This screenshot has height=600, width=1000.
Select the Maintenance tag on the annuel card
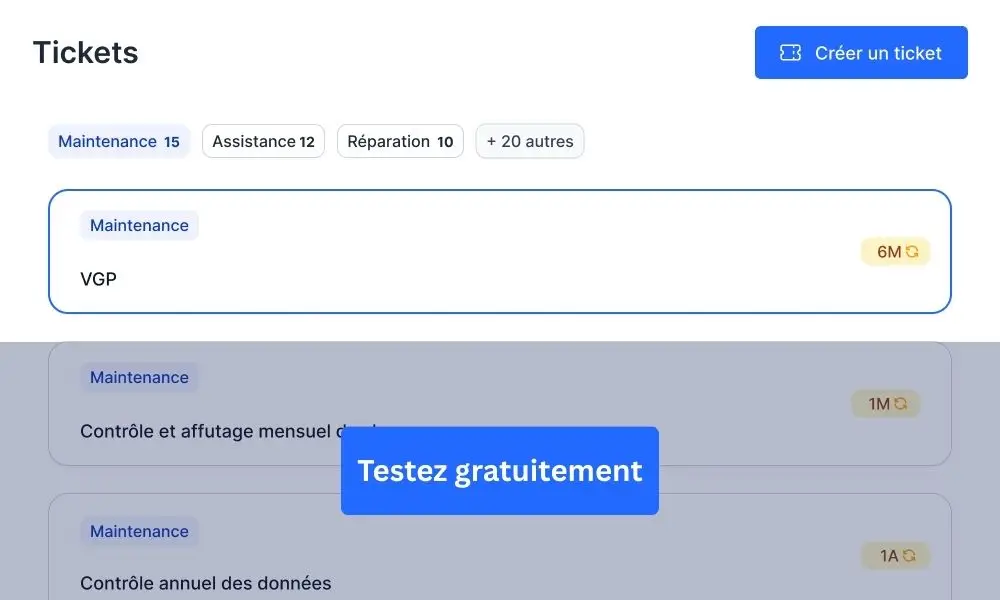(139, 531)
